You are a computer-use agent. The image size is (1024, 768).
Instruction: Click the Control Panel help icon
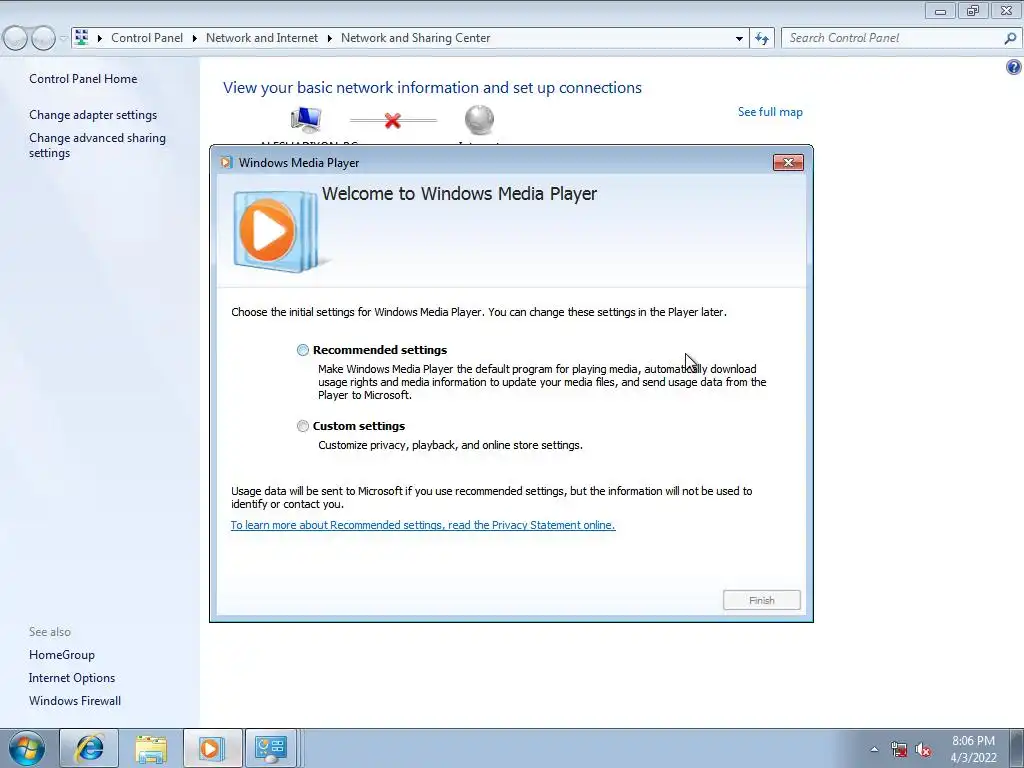(x=1014, y=67)
